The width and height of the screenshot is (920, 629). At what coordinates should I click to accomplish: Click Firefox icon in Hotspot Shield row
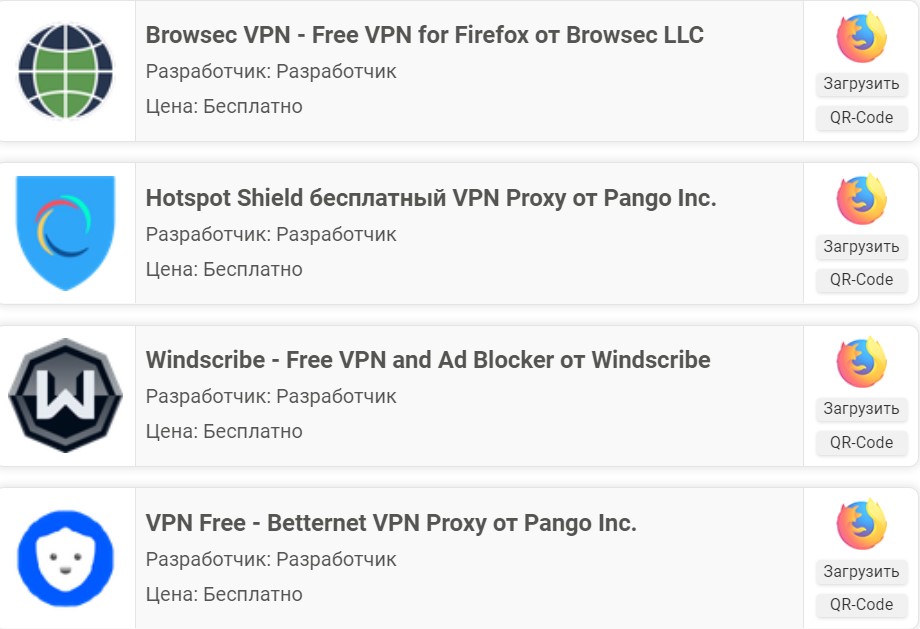(861, 199)
